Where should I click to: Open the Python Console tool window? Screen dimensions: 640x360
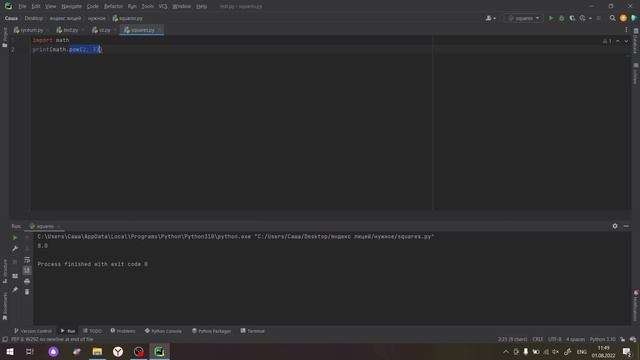coord(163,331)
